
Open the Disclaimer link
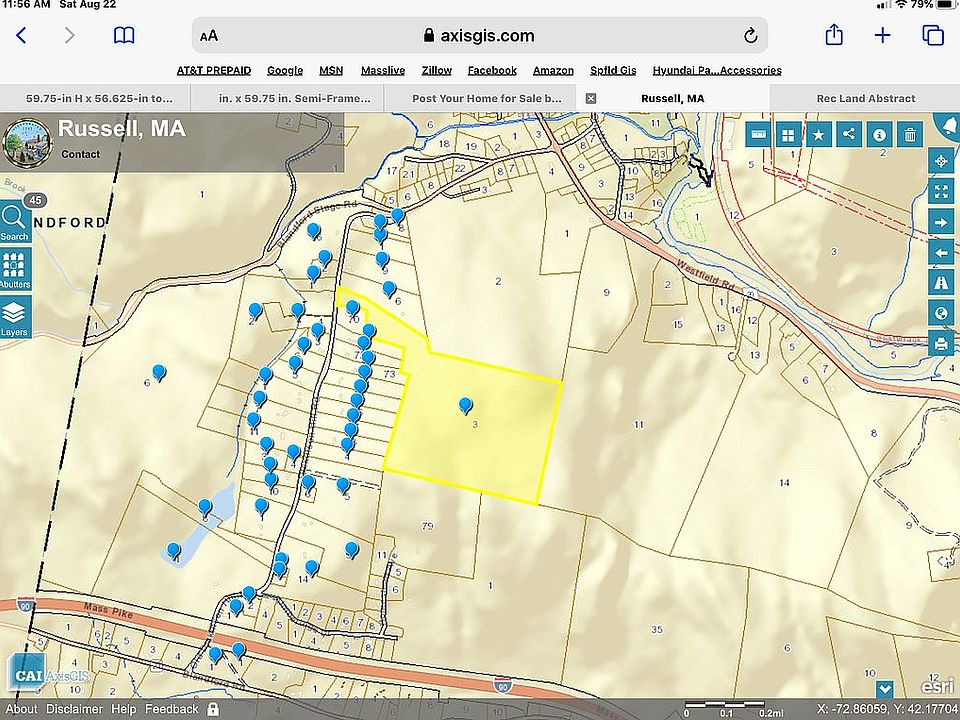74,709
